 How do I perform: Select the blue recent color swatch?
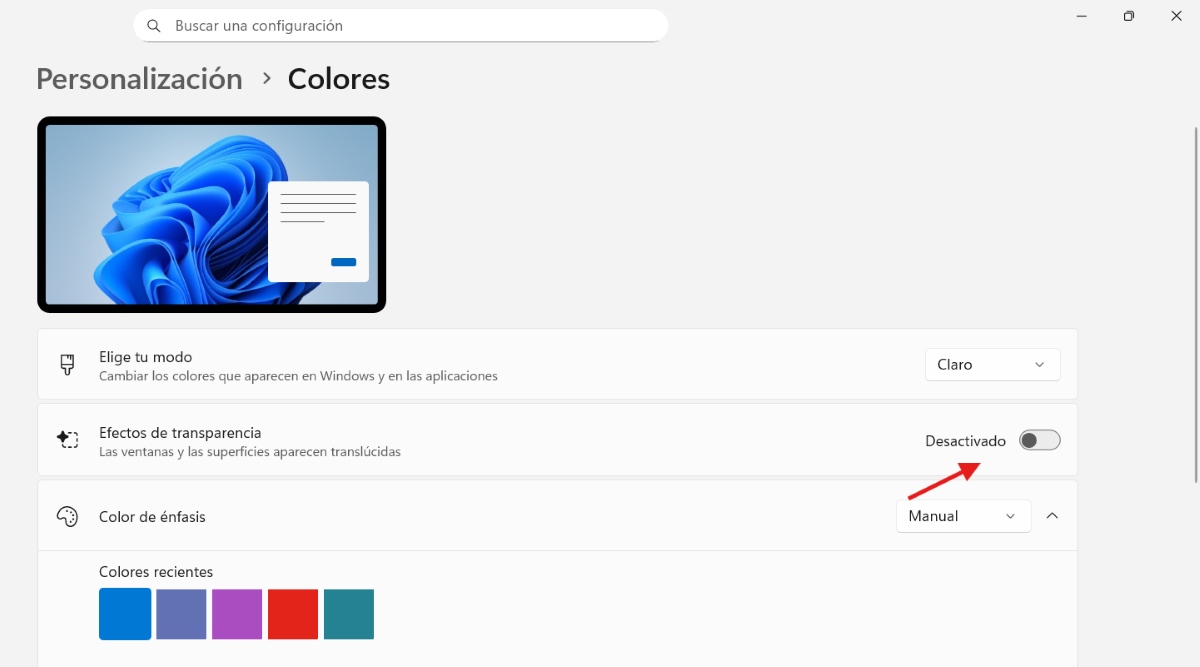(124, 613)
